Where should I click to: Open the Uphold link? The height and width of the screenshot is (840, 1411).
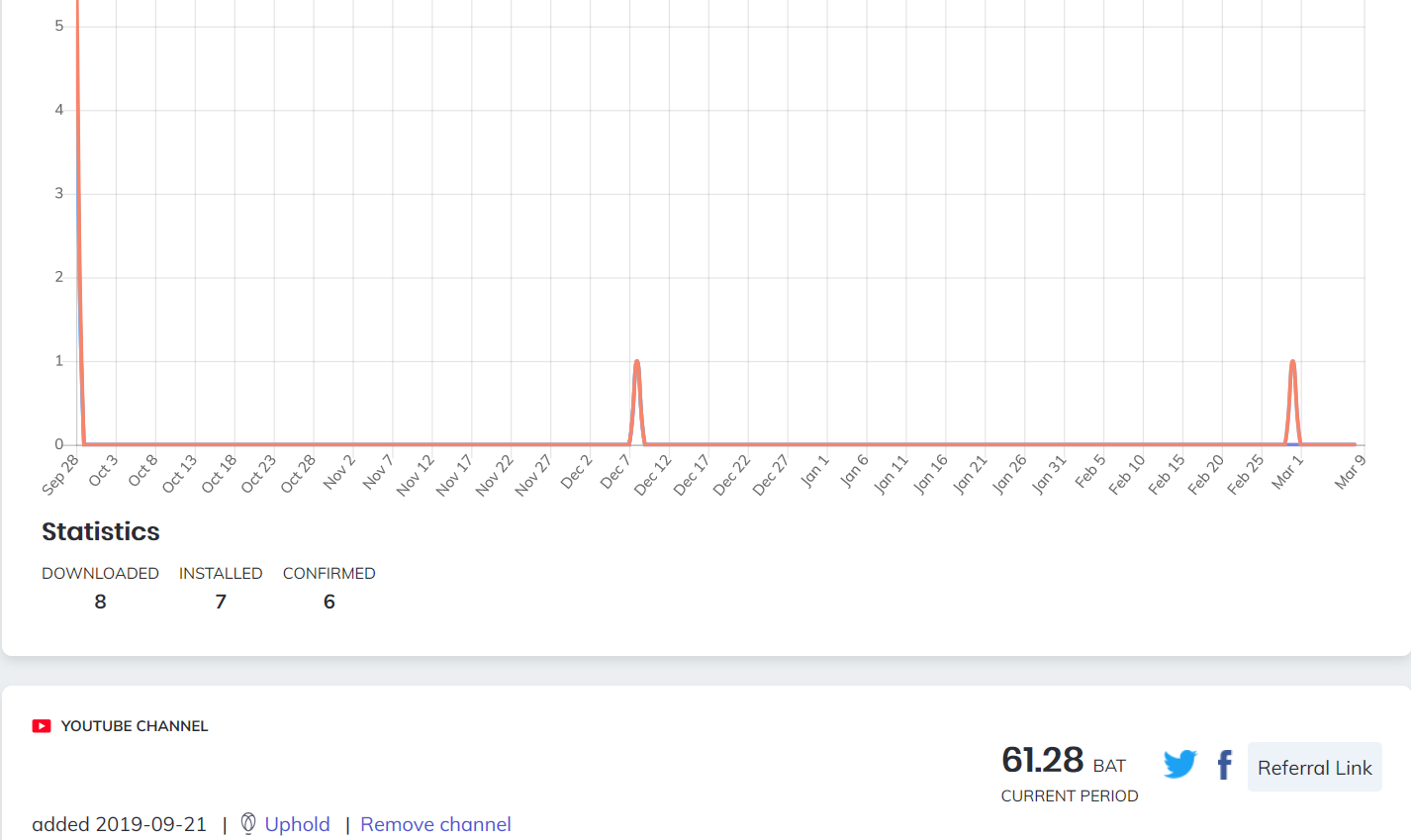pyautogui.click(x=297, y=824)
